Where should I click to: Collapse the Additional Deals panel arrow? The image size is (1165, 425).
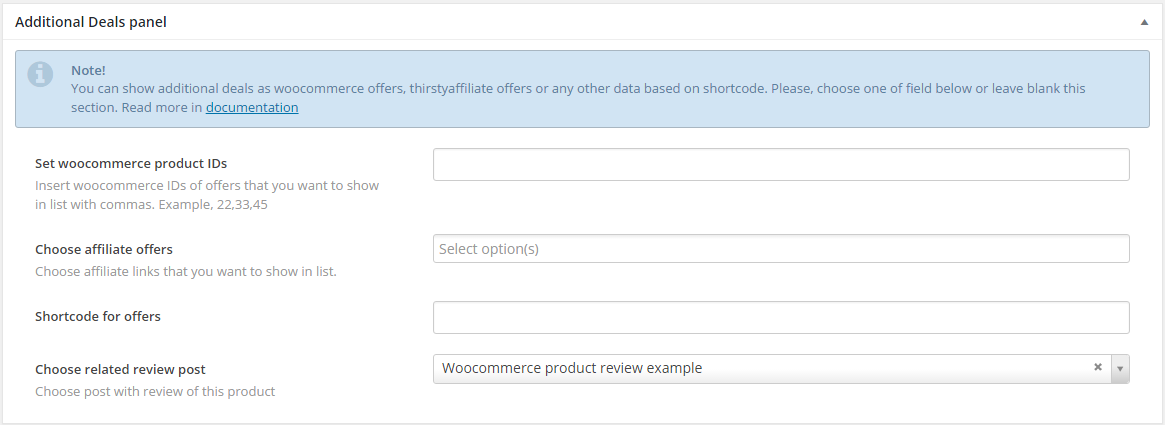click(1144, 21)
